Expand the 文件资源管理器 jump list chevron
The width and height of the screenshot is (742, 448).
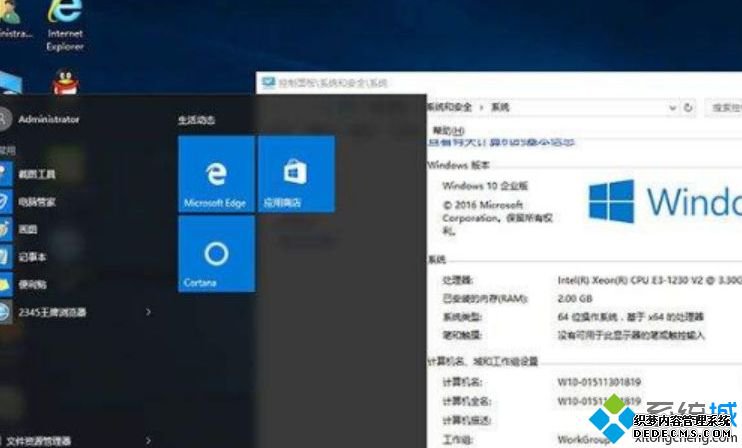[x=148, y=441]
